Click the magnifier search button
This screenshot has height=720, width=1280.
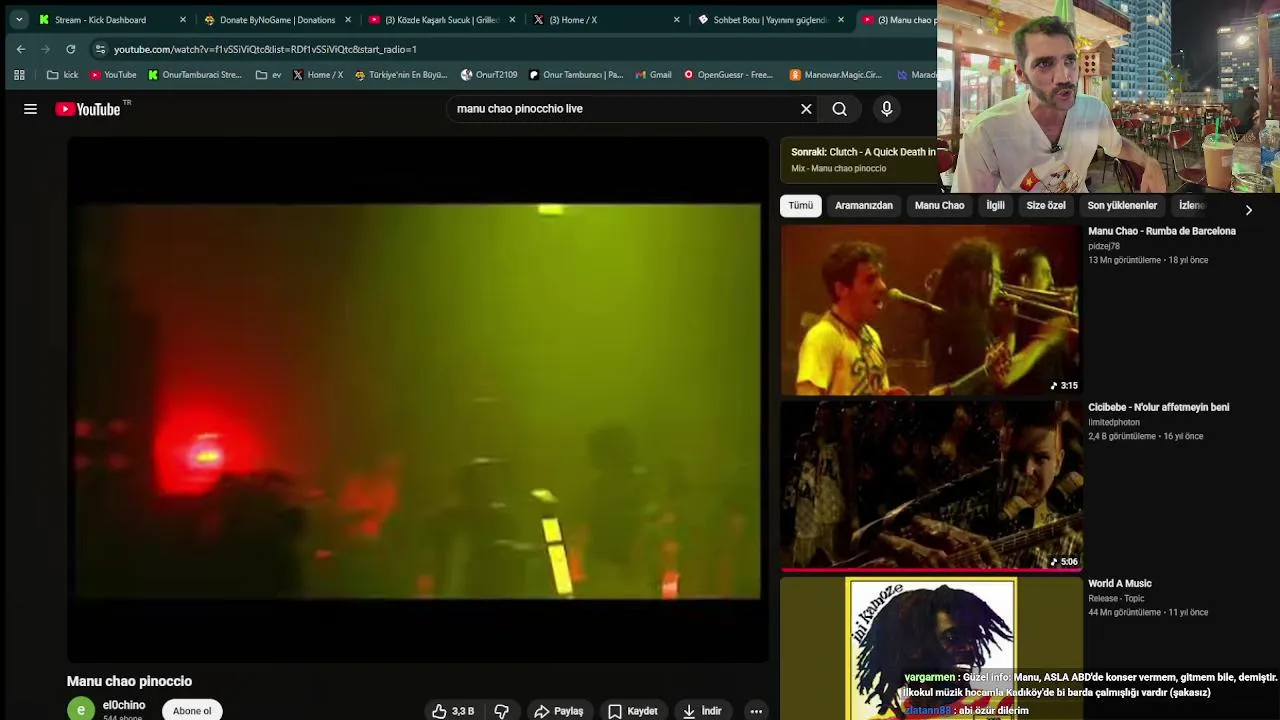[840, 109]
